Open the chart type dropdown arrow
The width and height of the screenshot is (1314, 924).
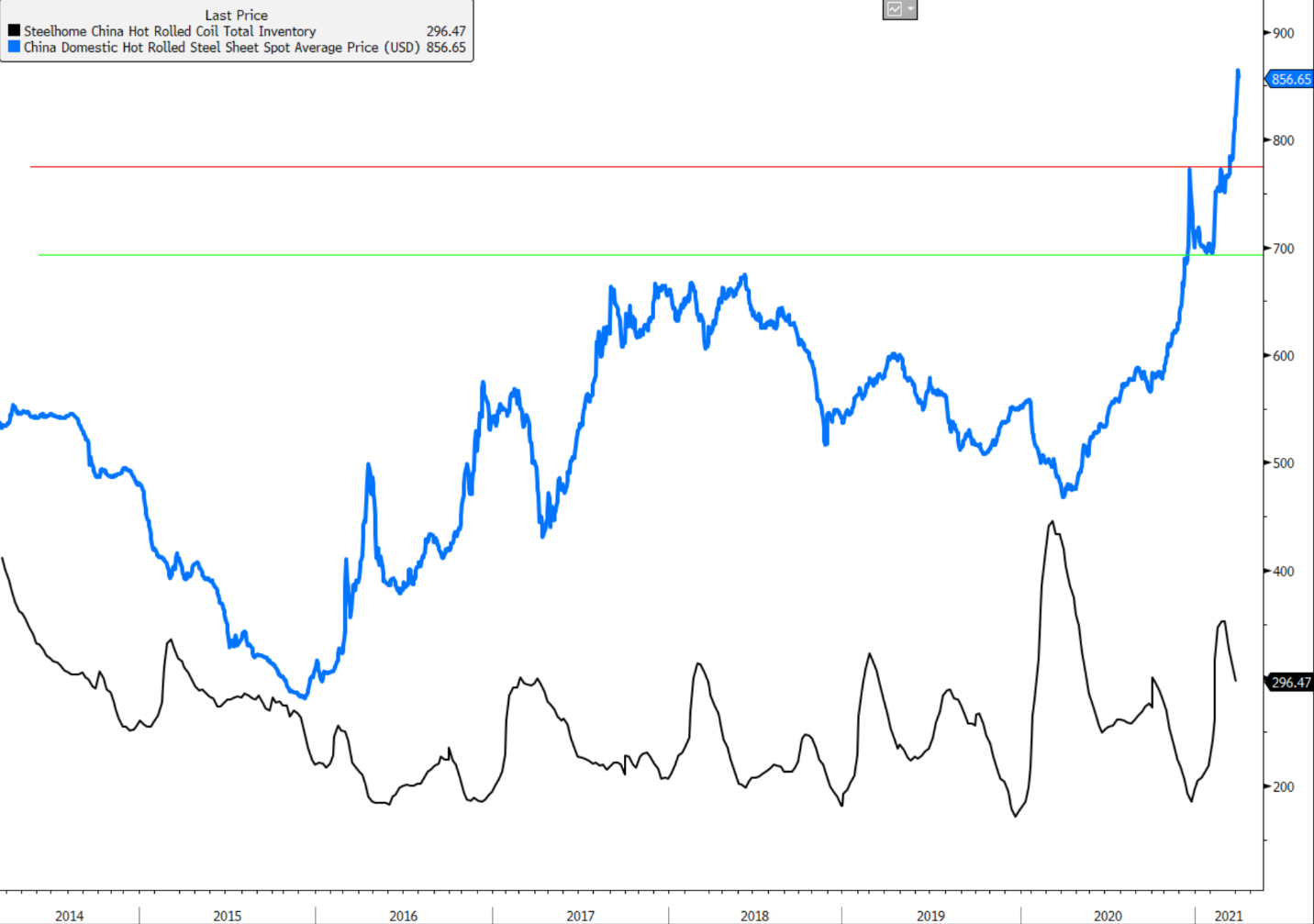coord(910,9)
